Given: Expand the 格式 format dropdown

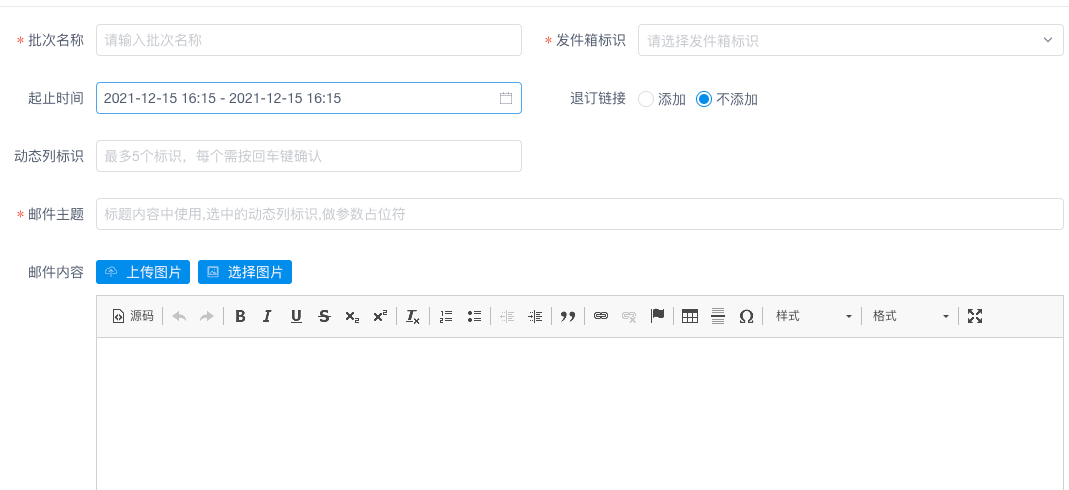Looking at the screenshot, I should click(910, 316).
